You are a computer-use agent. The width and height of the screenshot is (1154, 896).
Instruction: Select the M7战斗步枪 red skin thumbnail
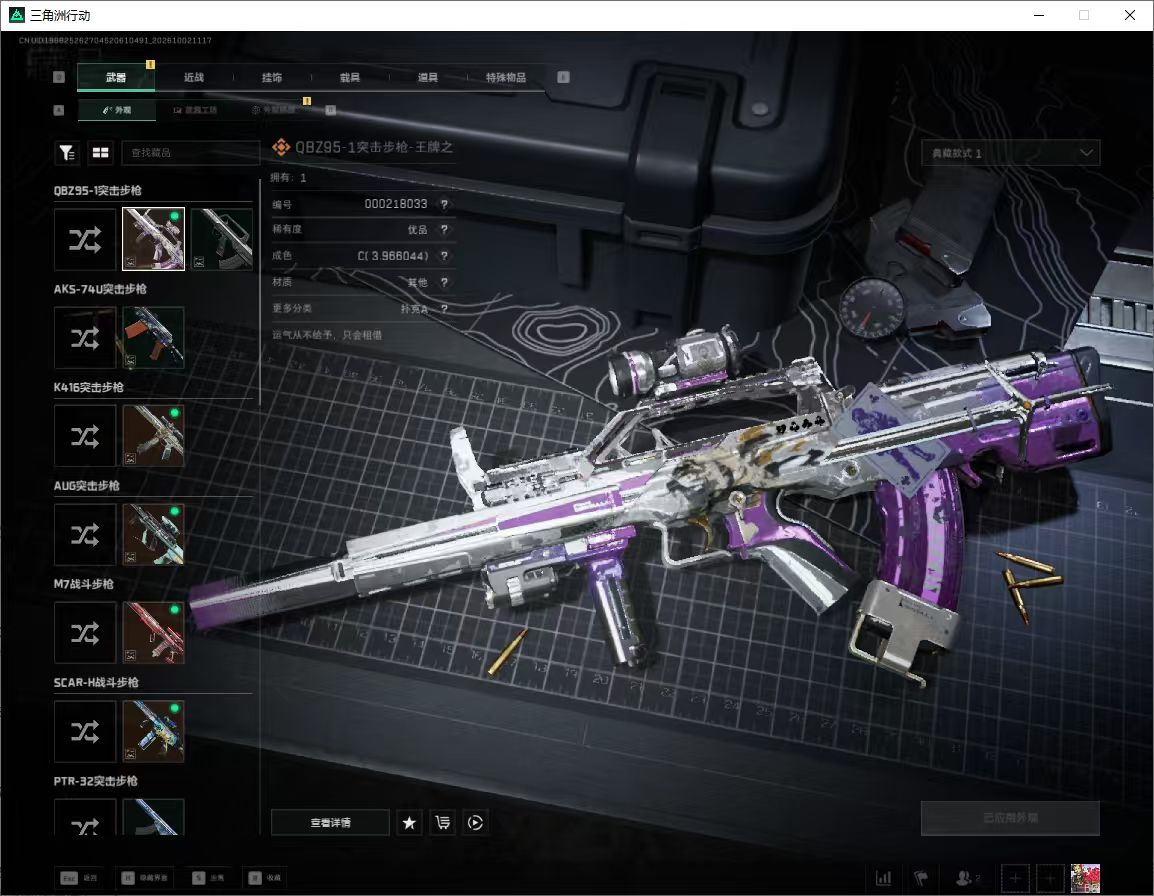153,632
